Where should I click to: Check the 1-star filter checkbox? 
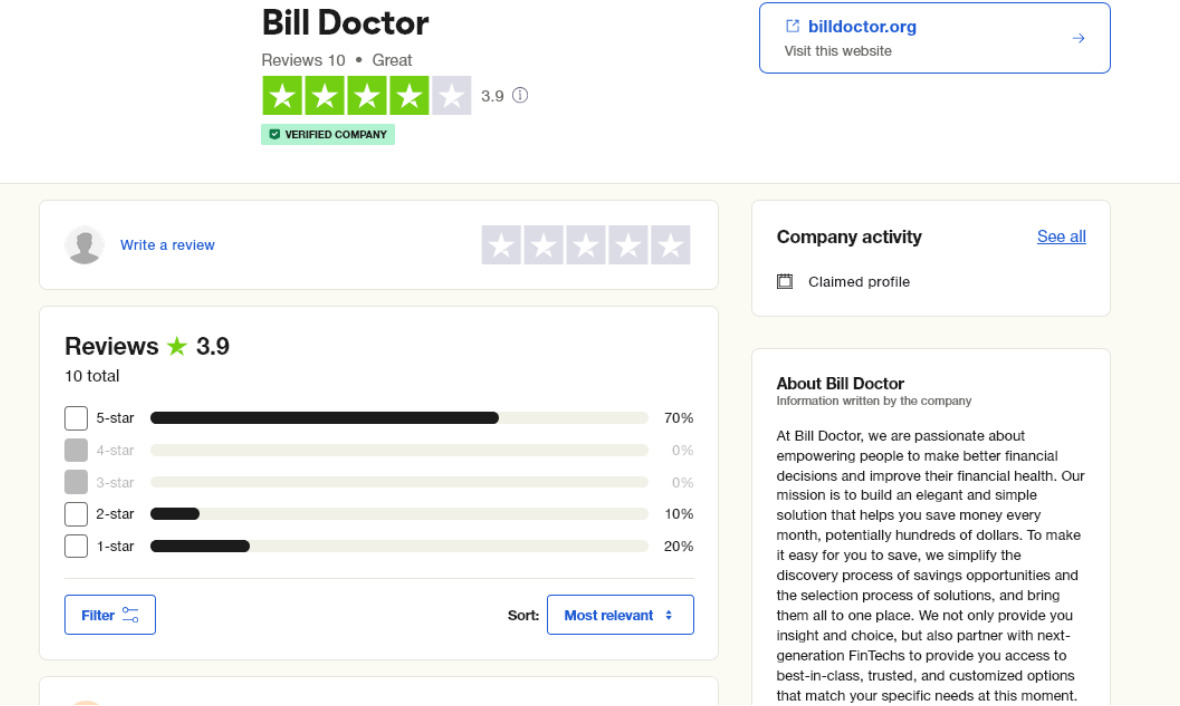[x=75, y=546]
